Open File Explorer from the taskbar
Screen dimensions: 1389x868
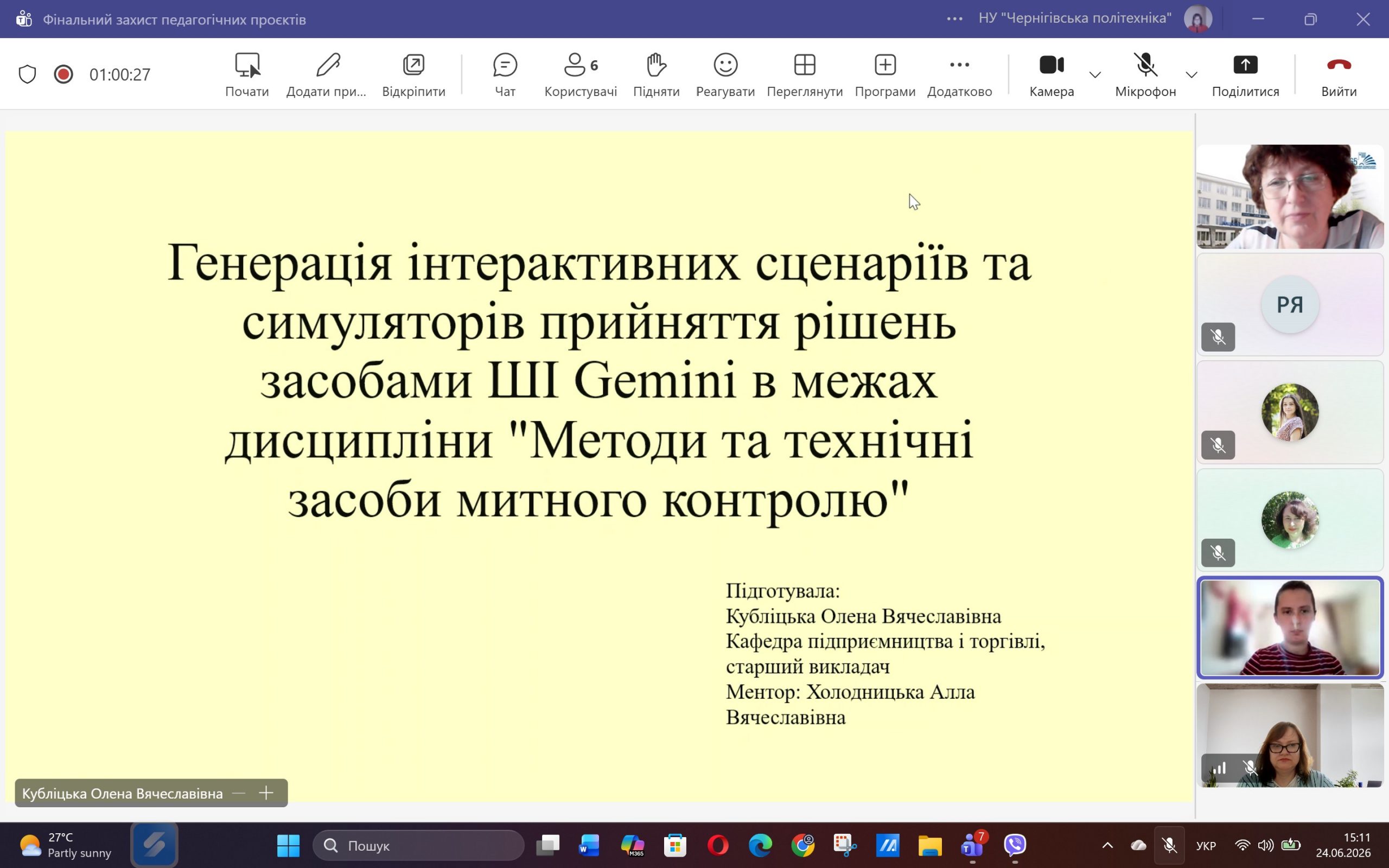click(931, 845)
